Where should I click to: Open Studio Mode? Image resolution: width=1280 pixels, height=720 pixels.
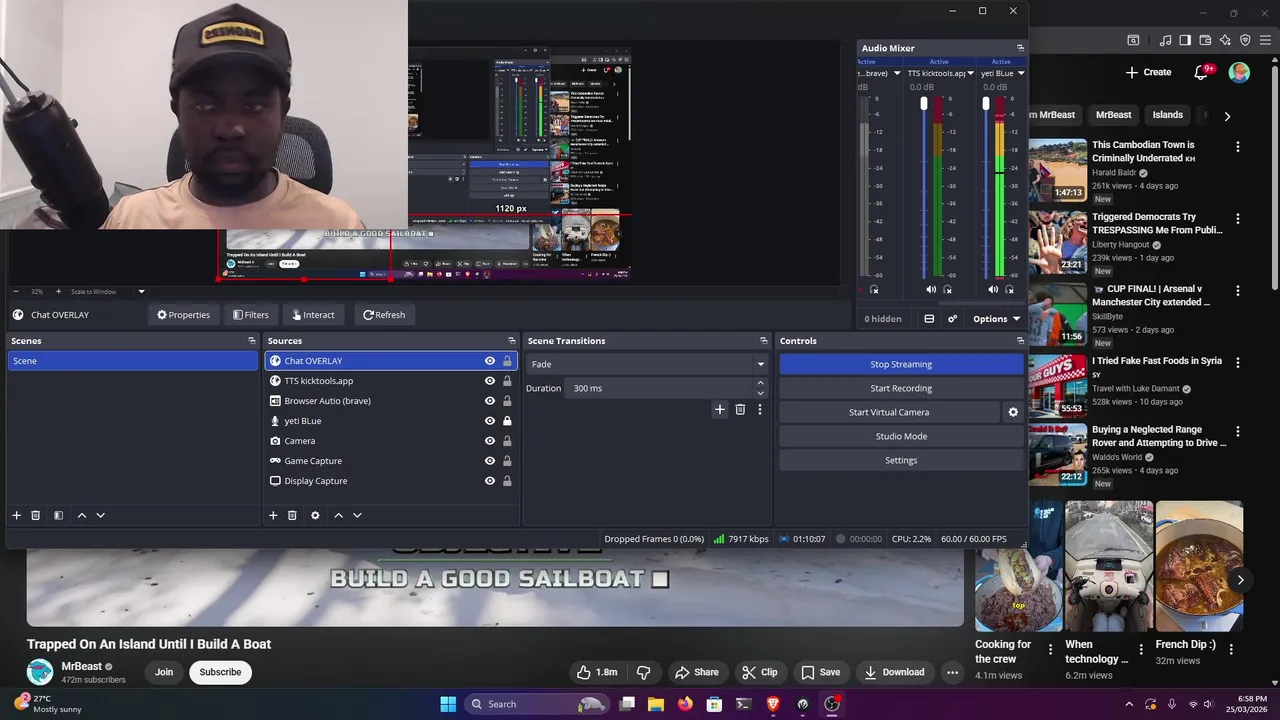901,436
